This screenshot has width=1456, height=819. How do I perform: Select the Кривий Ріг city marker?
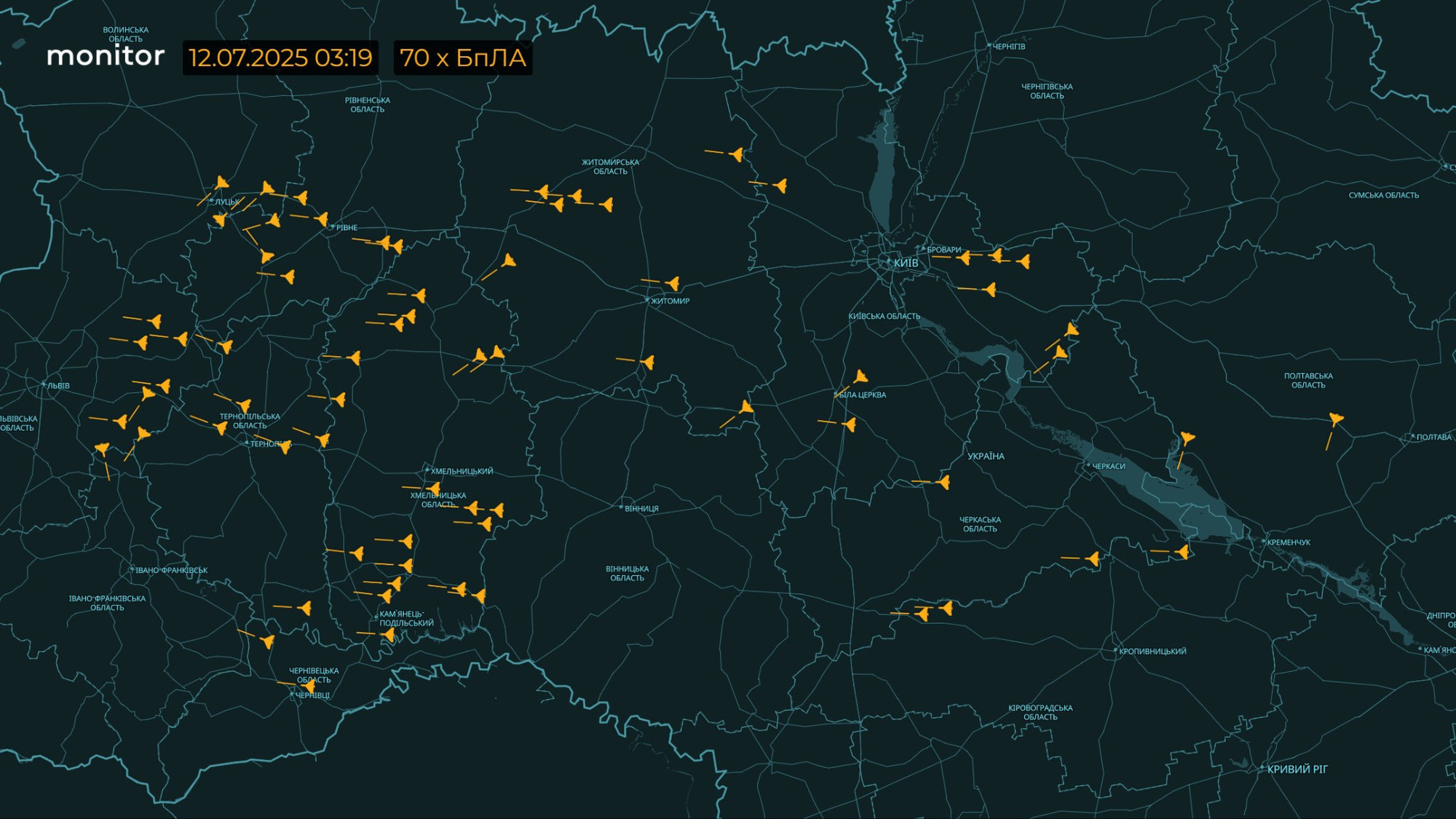click(1263, 768)
